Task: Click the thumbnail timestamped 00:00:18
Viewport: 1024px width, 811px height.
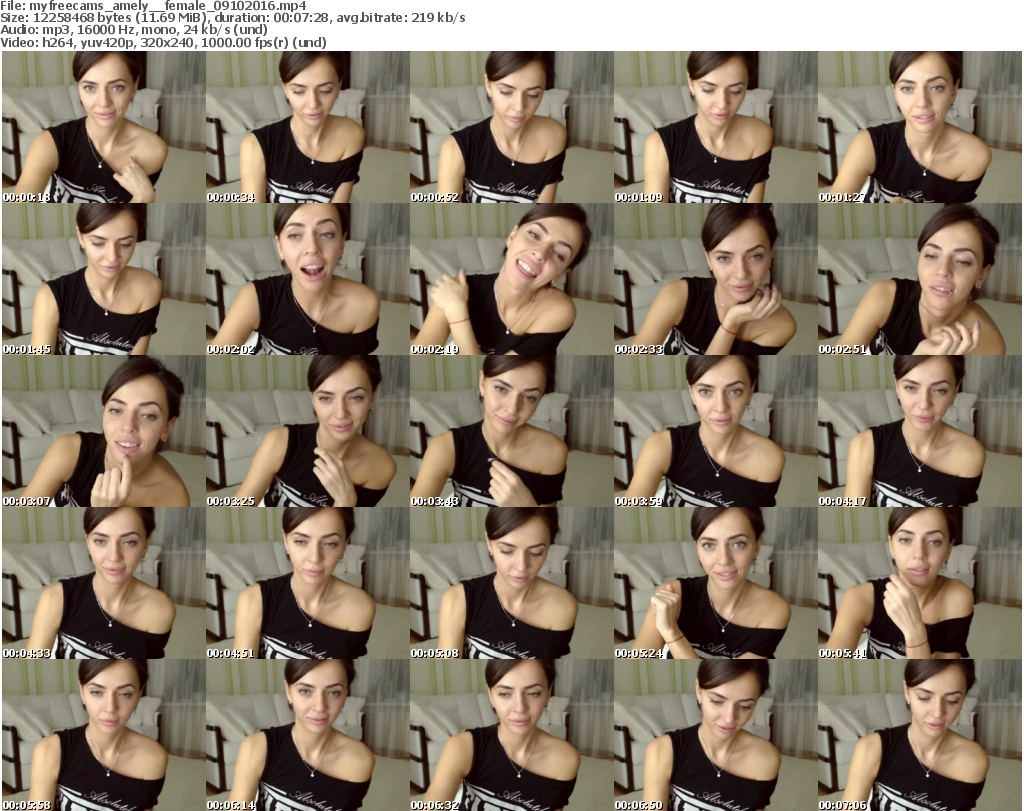Action: (x=103, y=127)
